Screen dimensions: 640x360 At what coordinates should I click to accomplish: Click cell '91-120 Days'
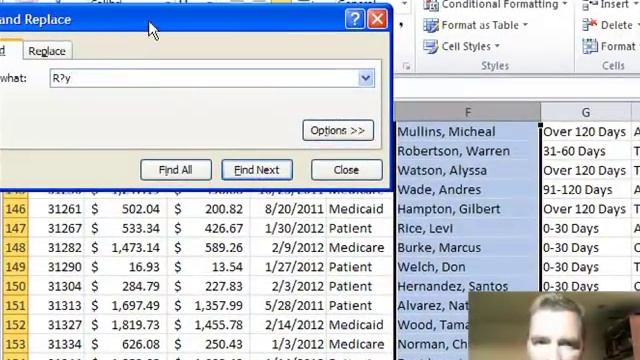click(x=586, y=190)
